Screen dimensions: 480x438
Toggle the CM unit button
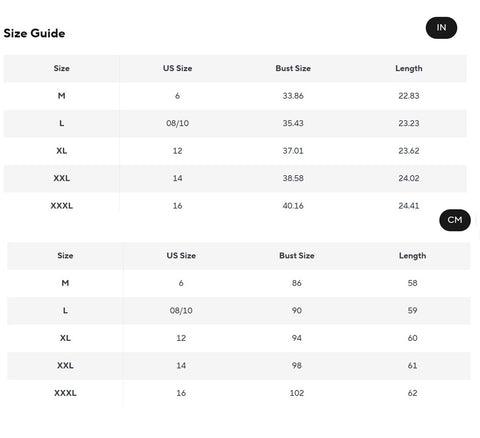coord(455,220)
